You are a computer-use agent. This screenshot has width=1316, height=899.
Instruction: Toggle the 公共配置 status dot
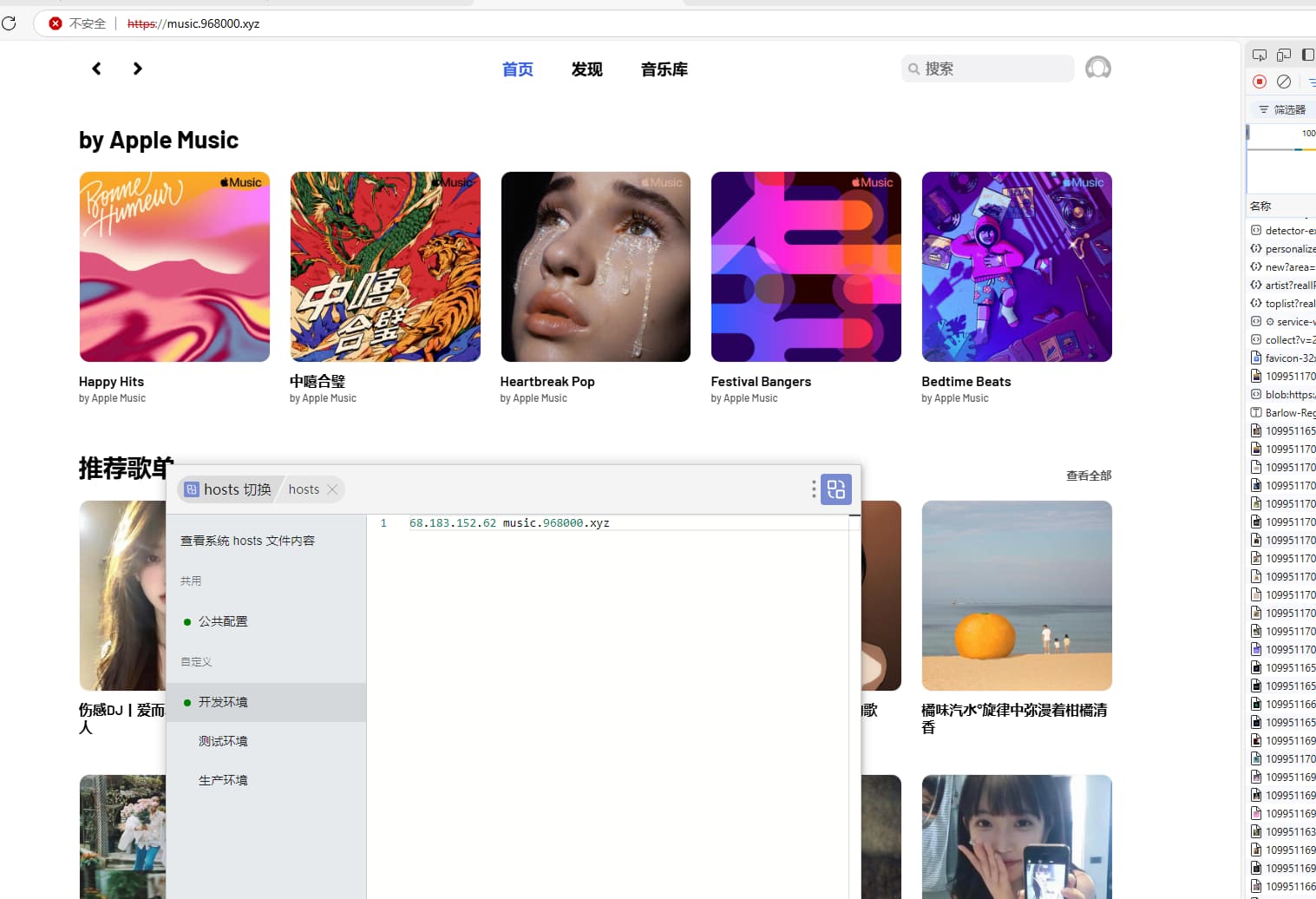[187, 622]
